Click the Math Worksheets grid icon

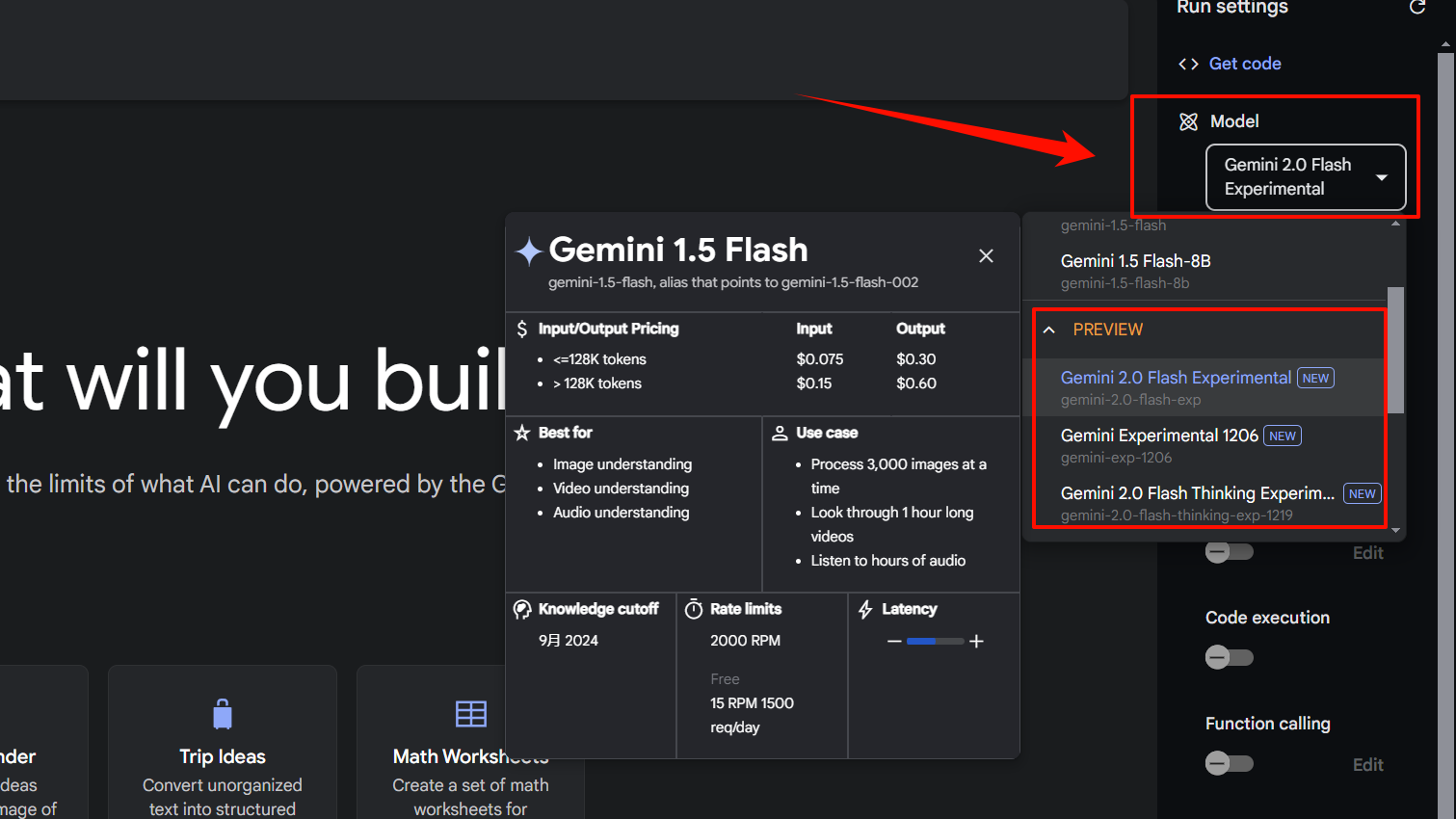[x=470, y=713]
